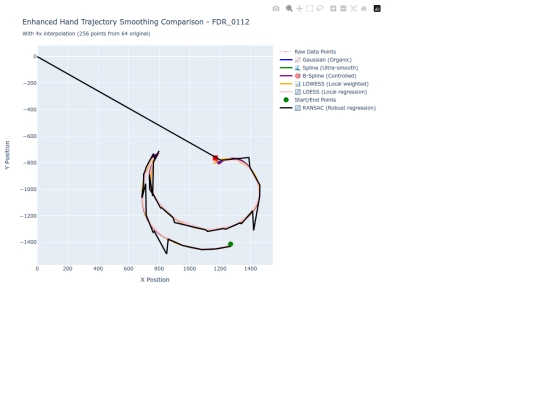
Task: Click the -1000 y-axis tick label
Action: click(x=28, y=189)
